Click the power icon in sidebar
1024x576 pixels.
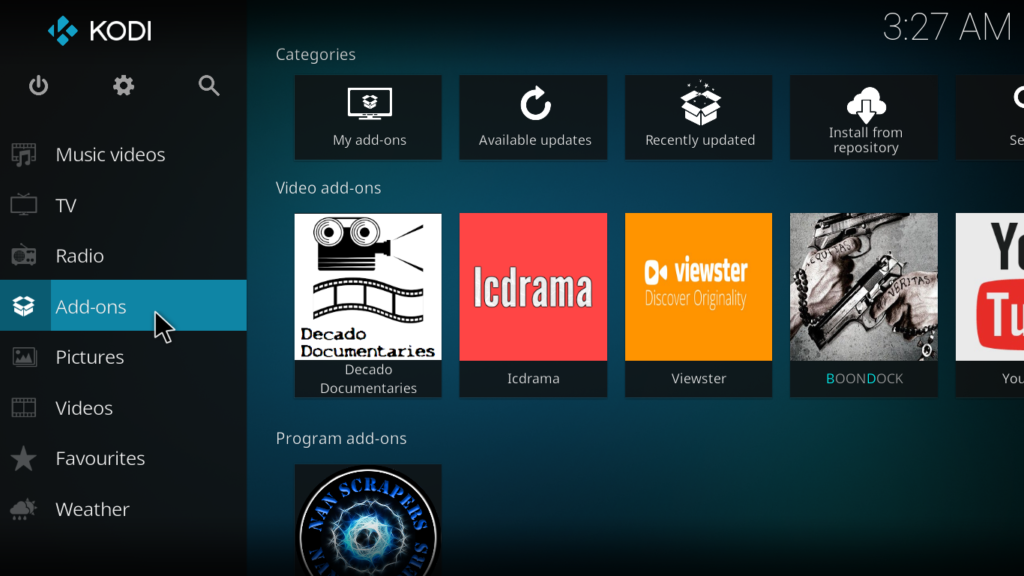pyautogui.click(x=39, y=86)
